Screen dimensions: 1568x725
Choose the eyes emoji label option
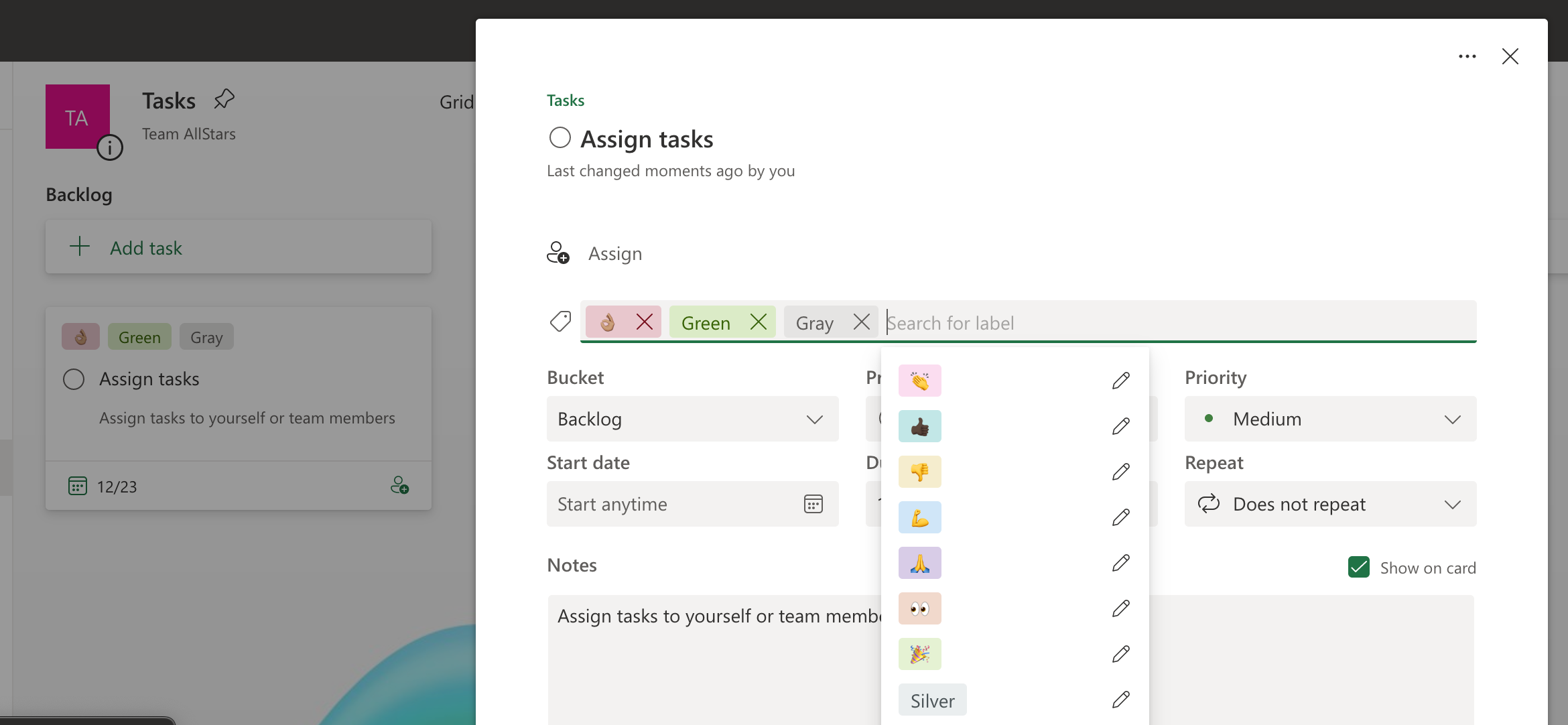tap(920, 608)
